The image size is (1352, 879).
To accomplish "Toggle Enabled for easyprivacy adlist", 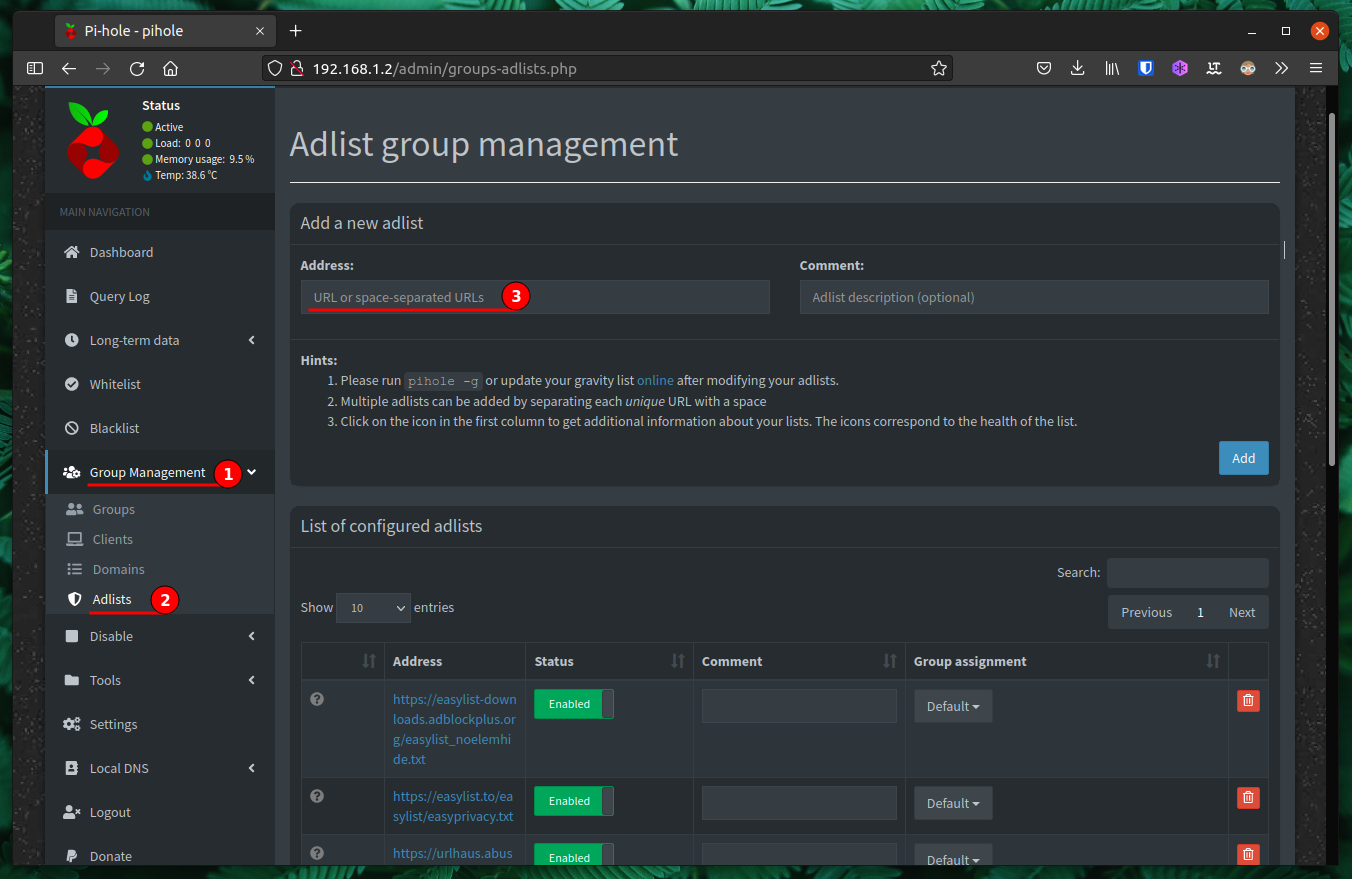I will pyautogui.click(x=574, y=801).
